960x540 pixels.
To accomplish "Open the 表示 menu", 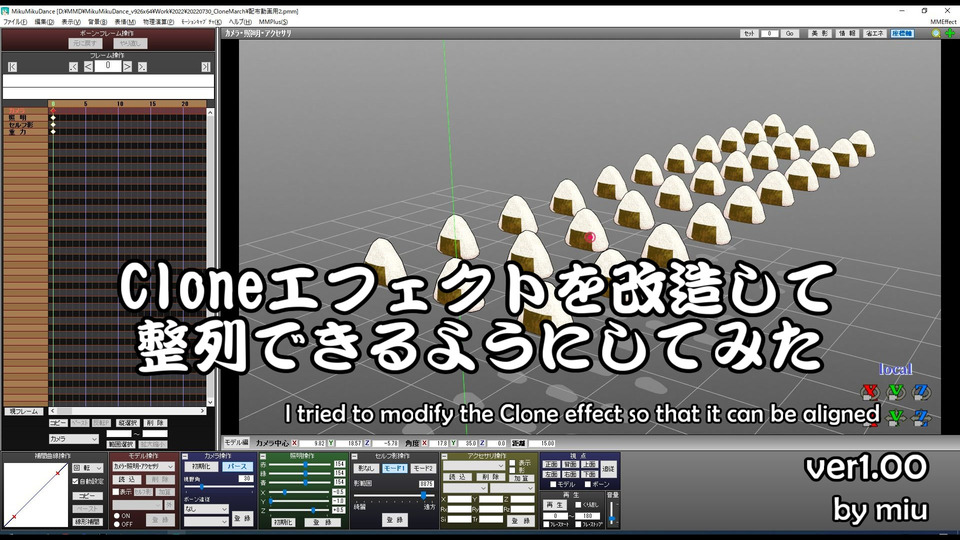I will click(70, 21).
